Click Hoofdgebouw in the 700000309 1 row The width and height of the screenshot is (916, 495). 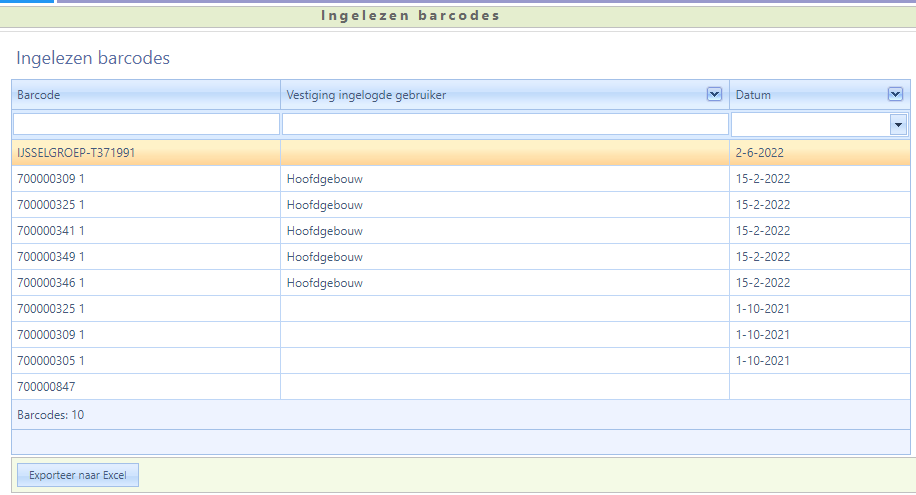click(324, 179)
